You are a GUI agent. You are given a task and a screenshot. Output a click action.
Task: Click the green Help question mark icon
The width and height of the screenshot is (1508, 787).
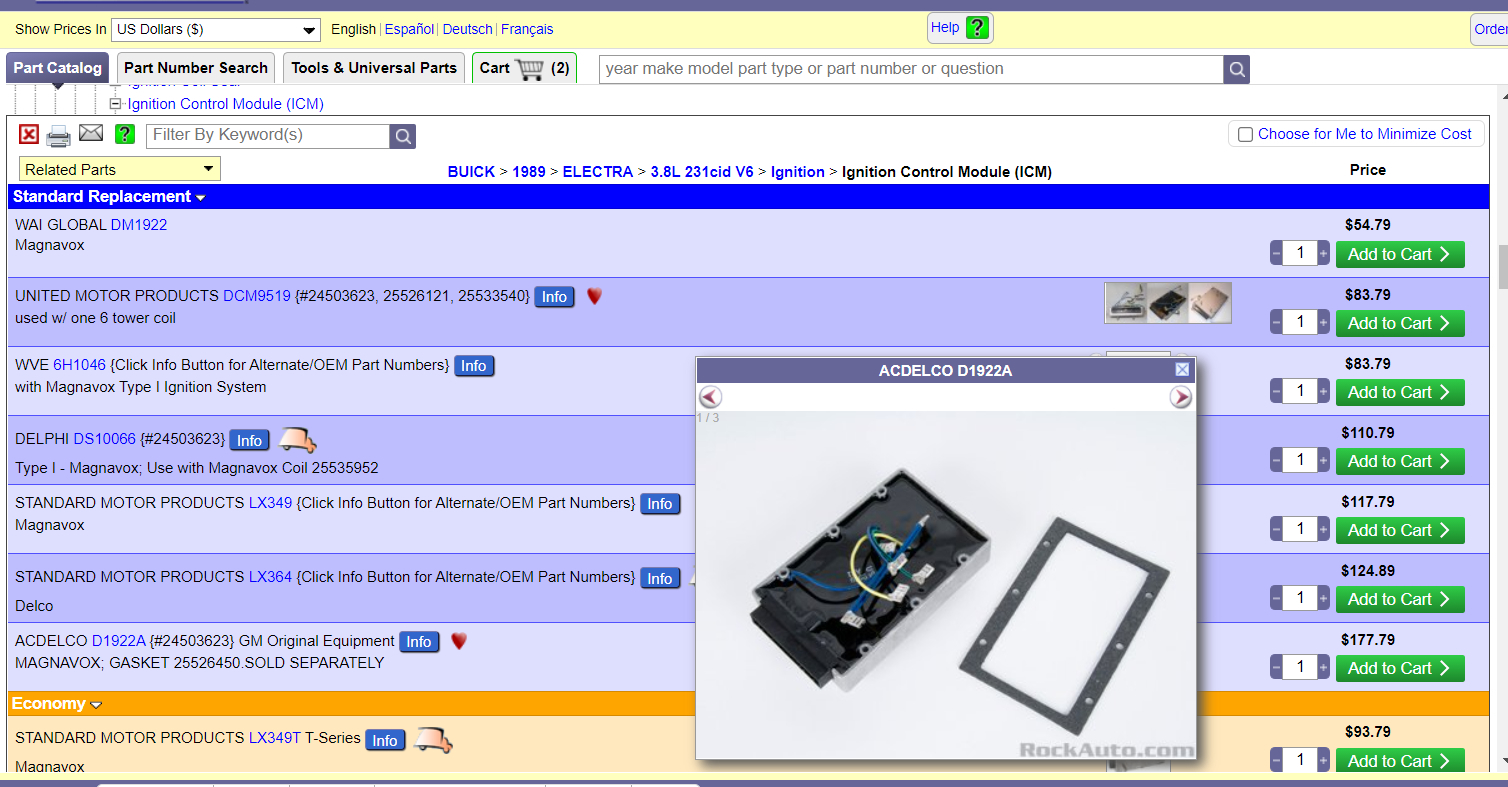point(978,28)
